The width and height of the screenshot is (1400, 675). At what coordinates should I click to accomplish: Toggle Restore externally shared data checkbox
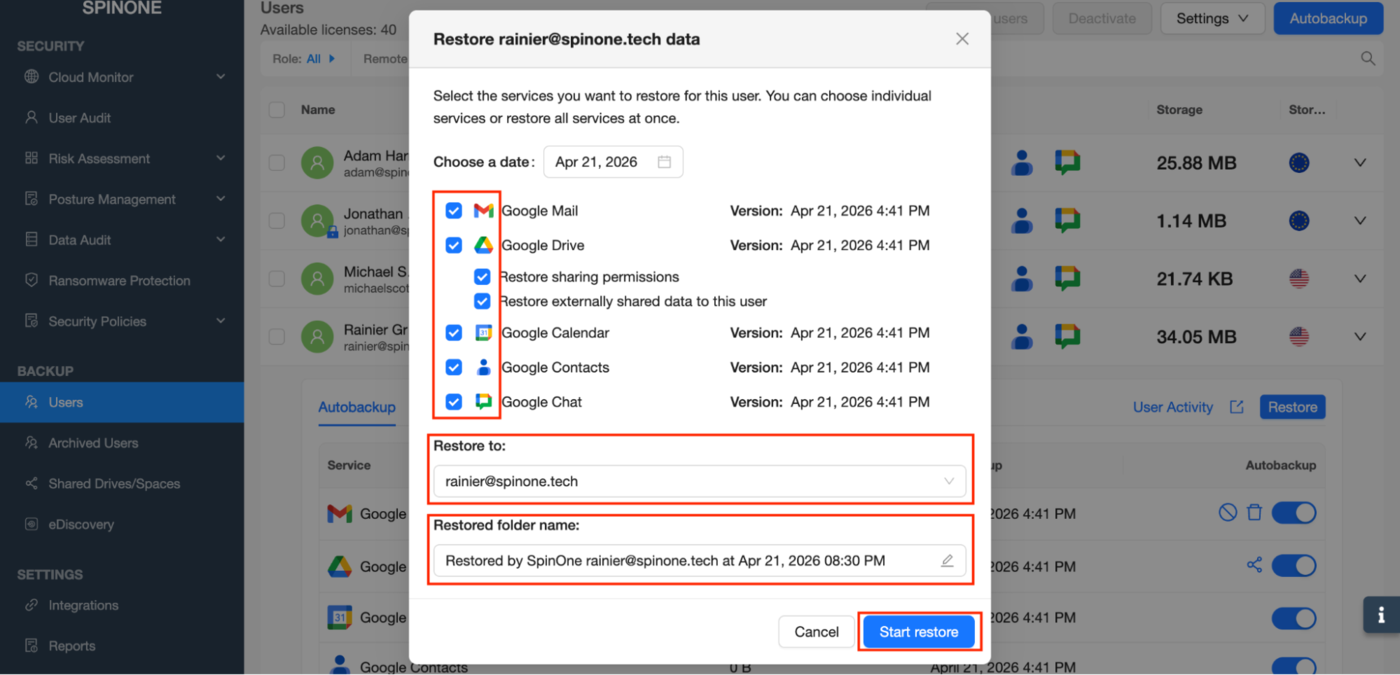482,301
